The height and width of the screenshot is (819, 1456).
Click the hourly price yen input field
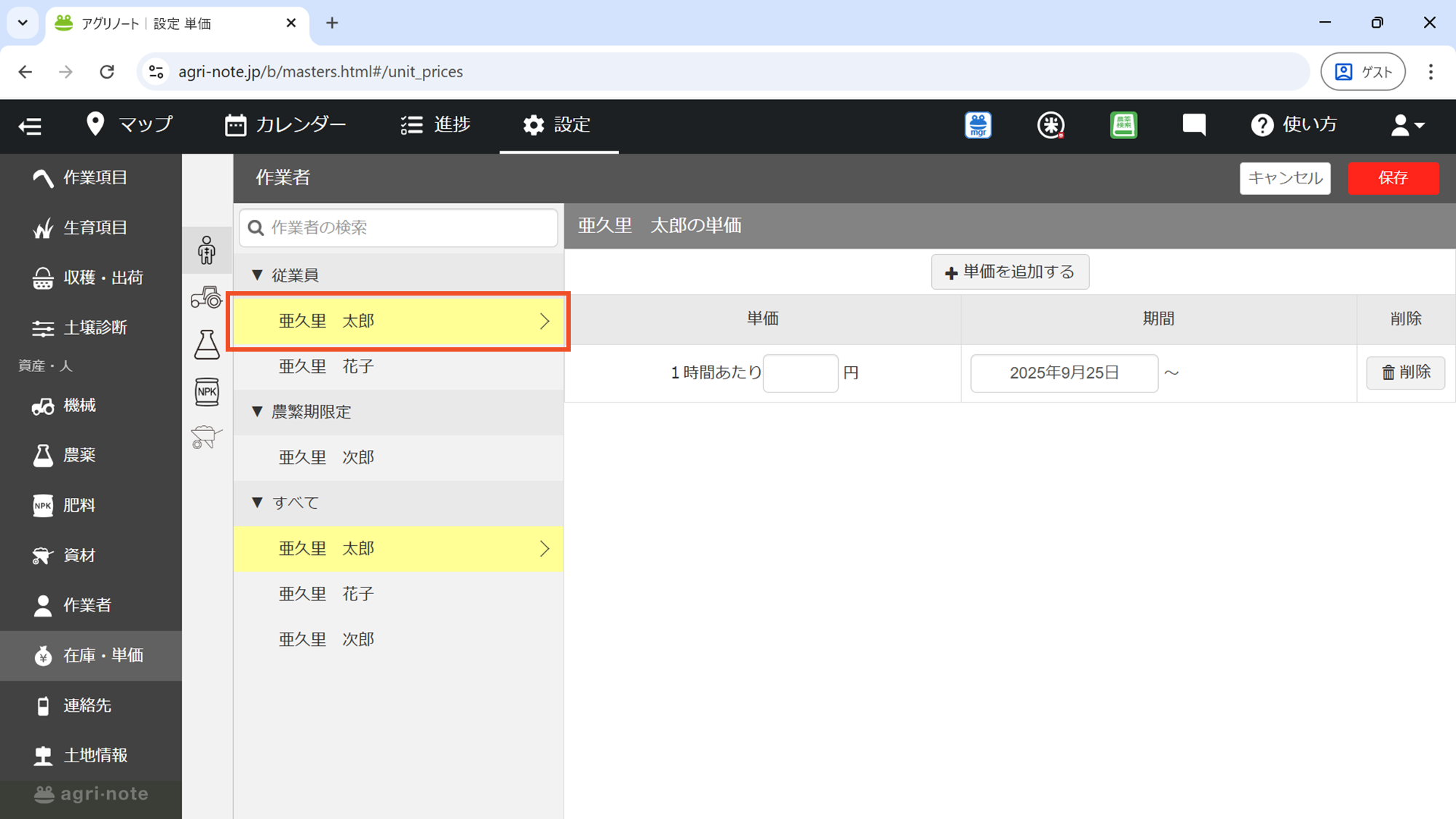click(800, 373)
